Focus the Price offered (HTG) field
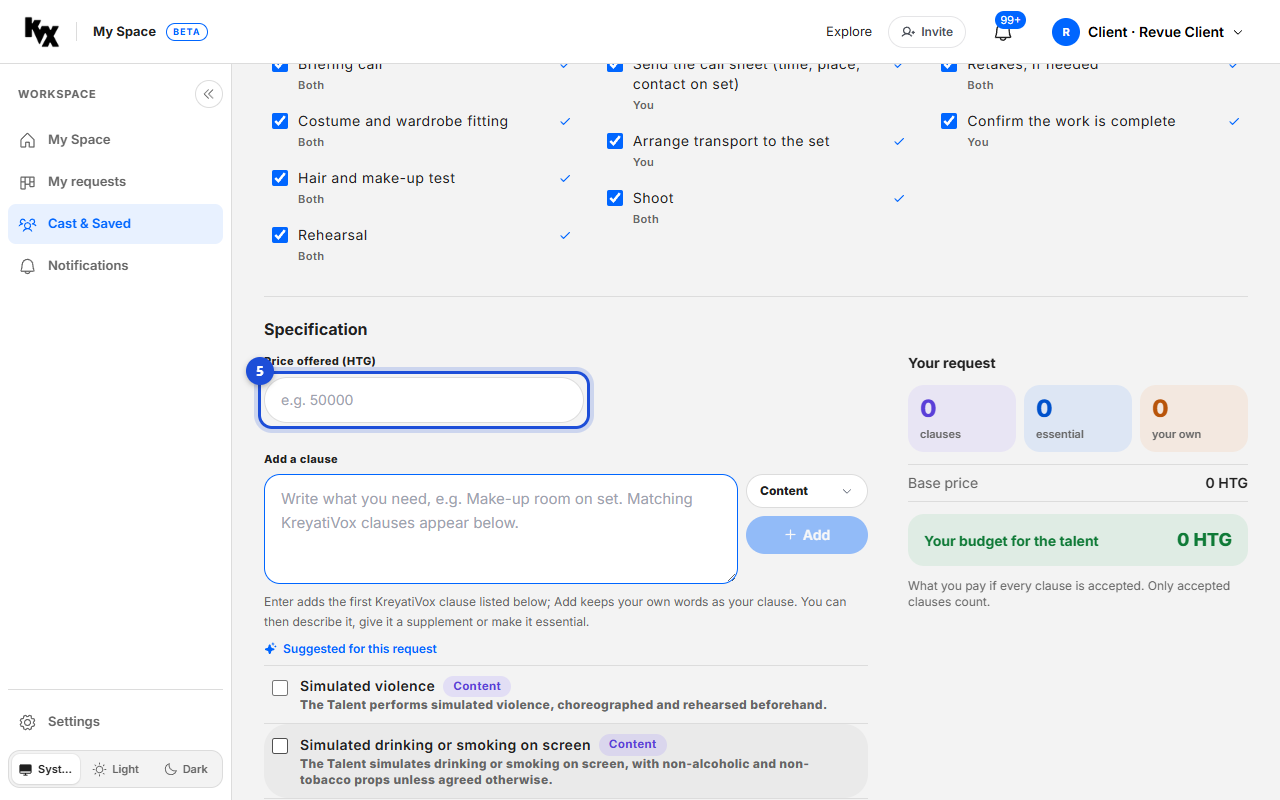1280x800 pixels. pos(424,400)
